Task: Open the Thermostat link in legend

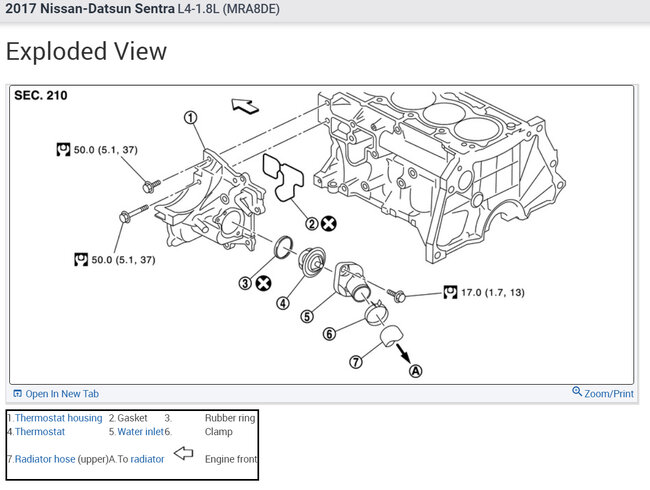Action: pos(40,432)
